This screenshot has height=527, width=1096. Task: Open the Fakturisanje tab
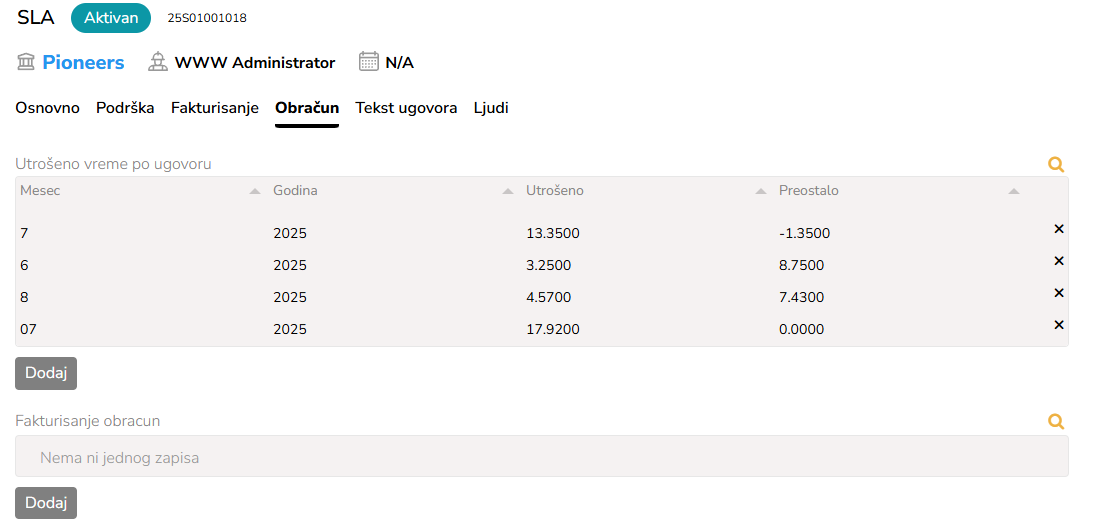215,108
